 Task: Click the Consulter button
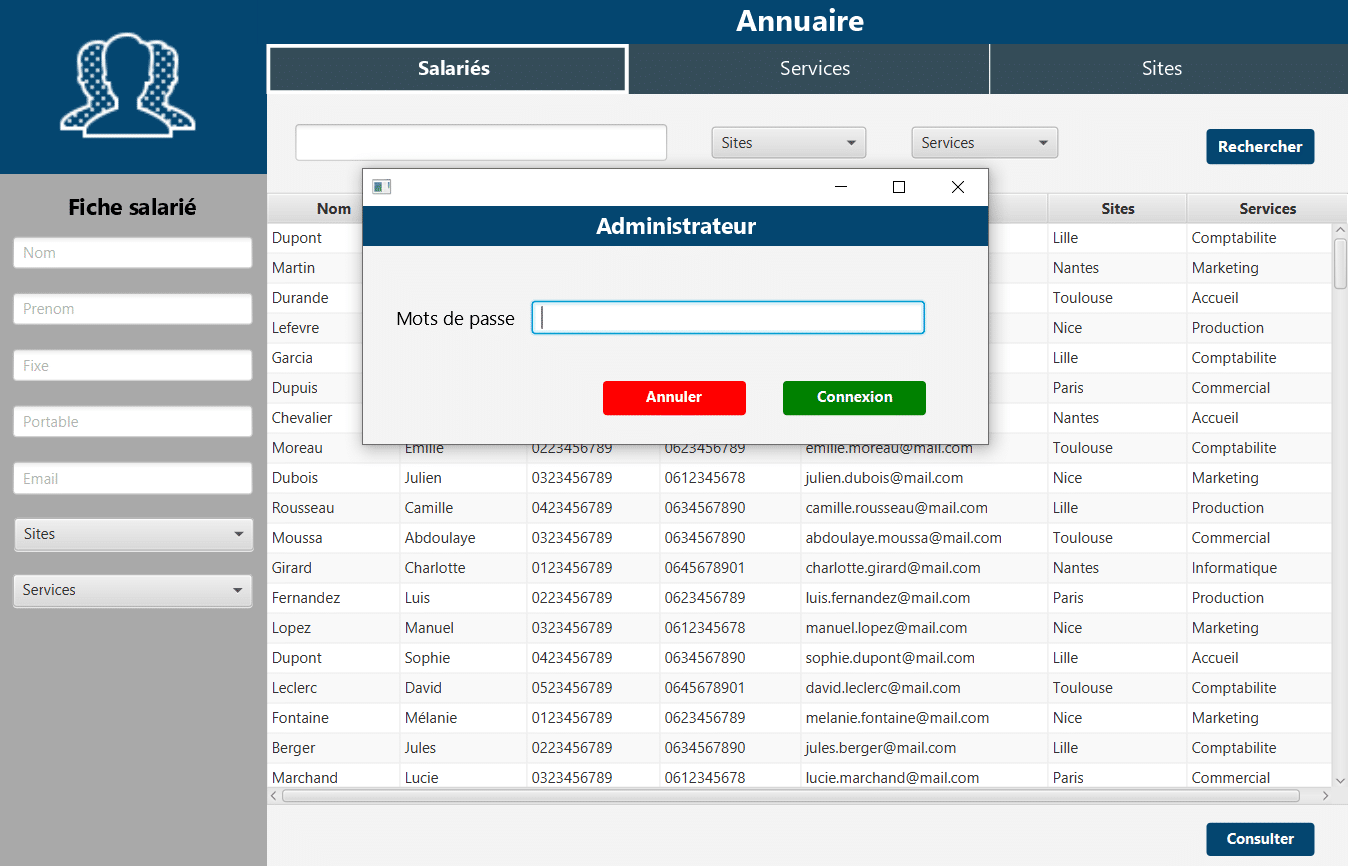pos(1260,839)
